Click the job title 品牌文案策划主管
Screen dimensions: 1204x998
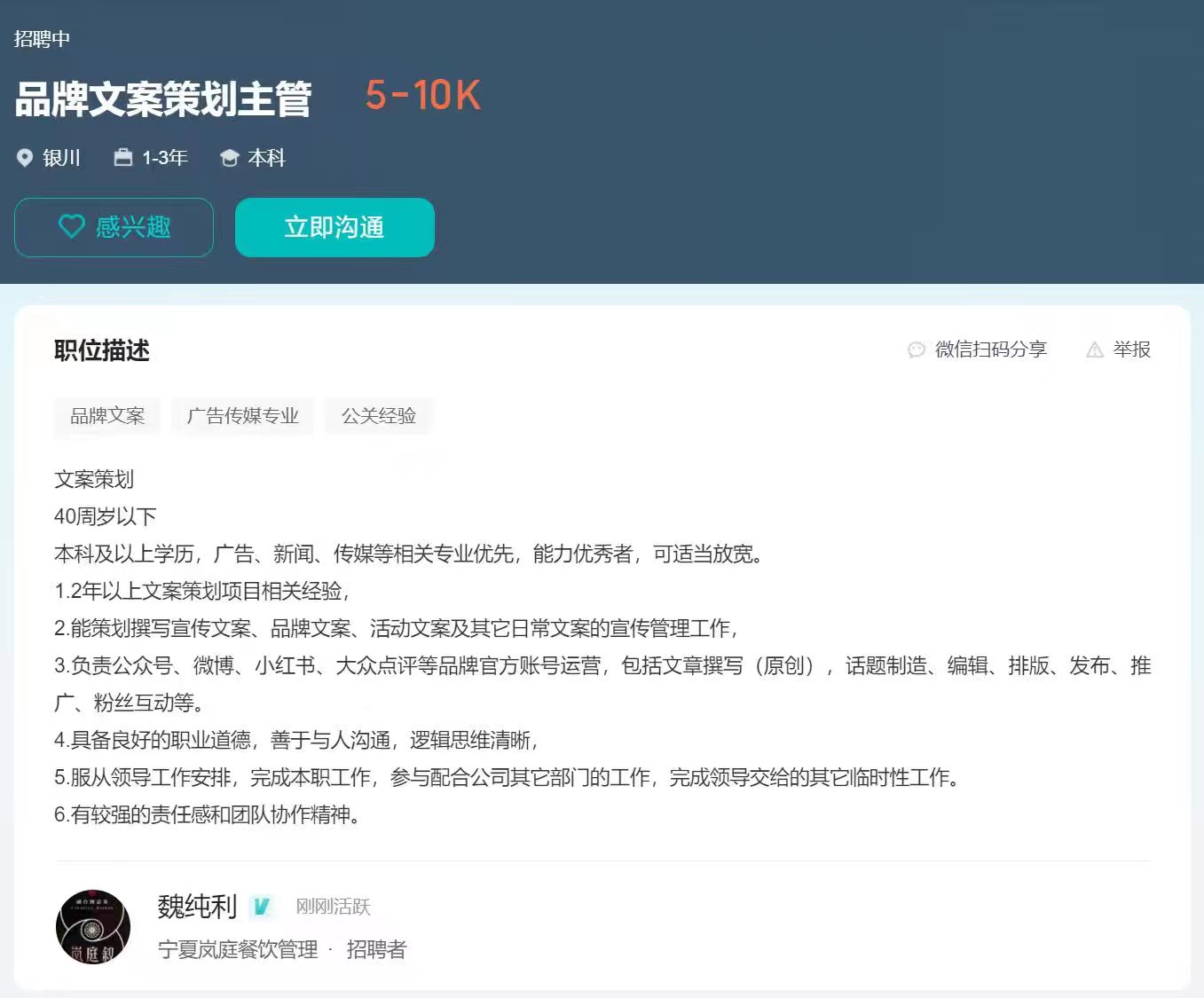click(163, 98)
